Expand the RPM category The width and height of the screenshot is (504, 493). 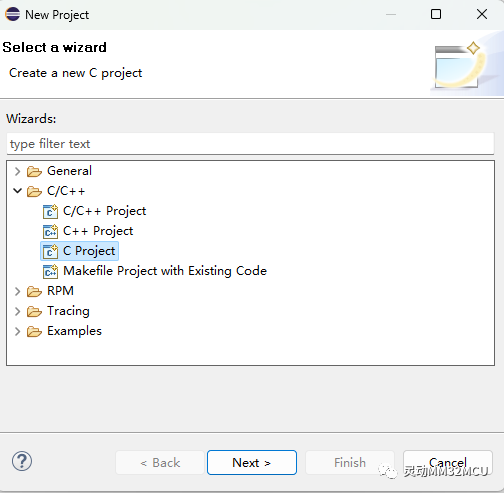(17, 291)
